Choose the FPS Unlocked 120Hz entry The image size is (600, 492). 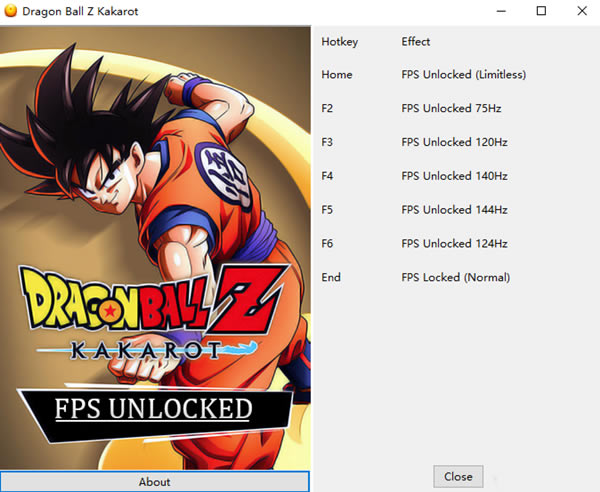(x=454, y=142)
